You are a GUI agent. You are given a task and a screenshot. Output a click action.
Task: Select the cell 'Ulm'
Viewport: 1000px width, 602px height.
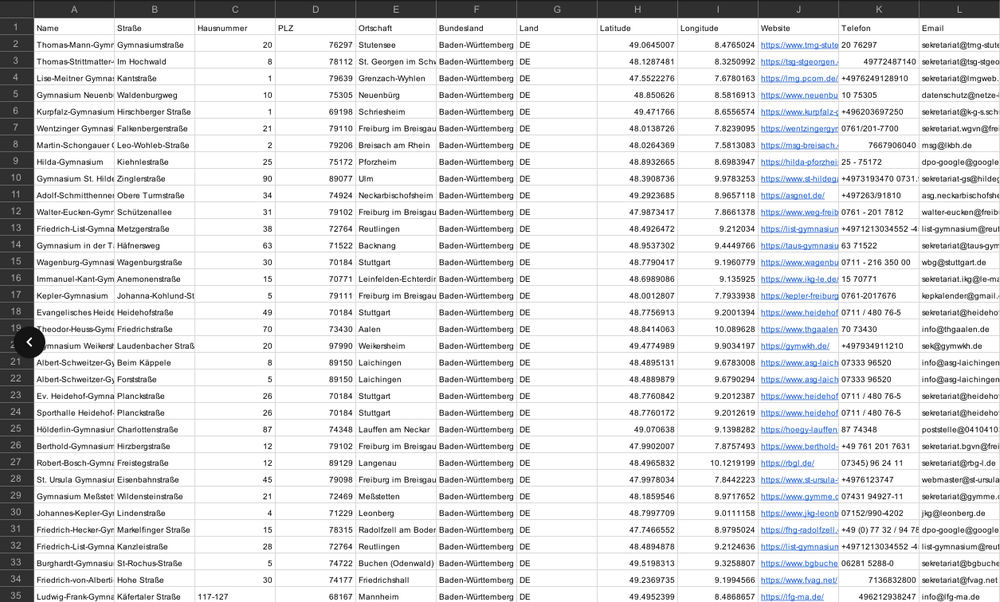(x=396, y=179)
